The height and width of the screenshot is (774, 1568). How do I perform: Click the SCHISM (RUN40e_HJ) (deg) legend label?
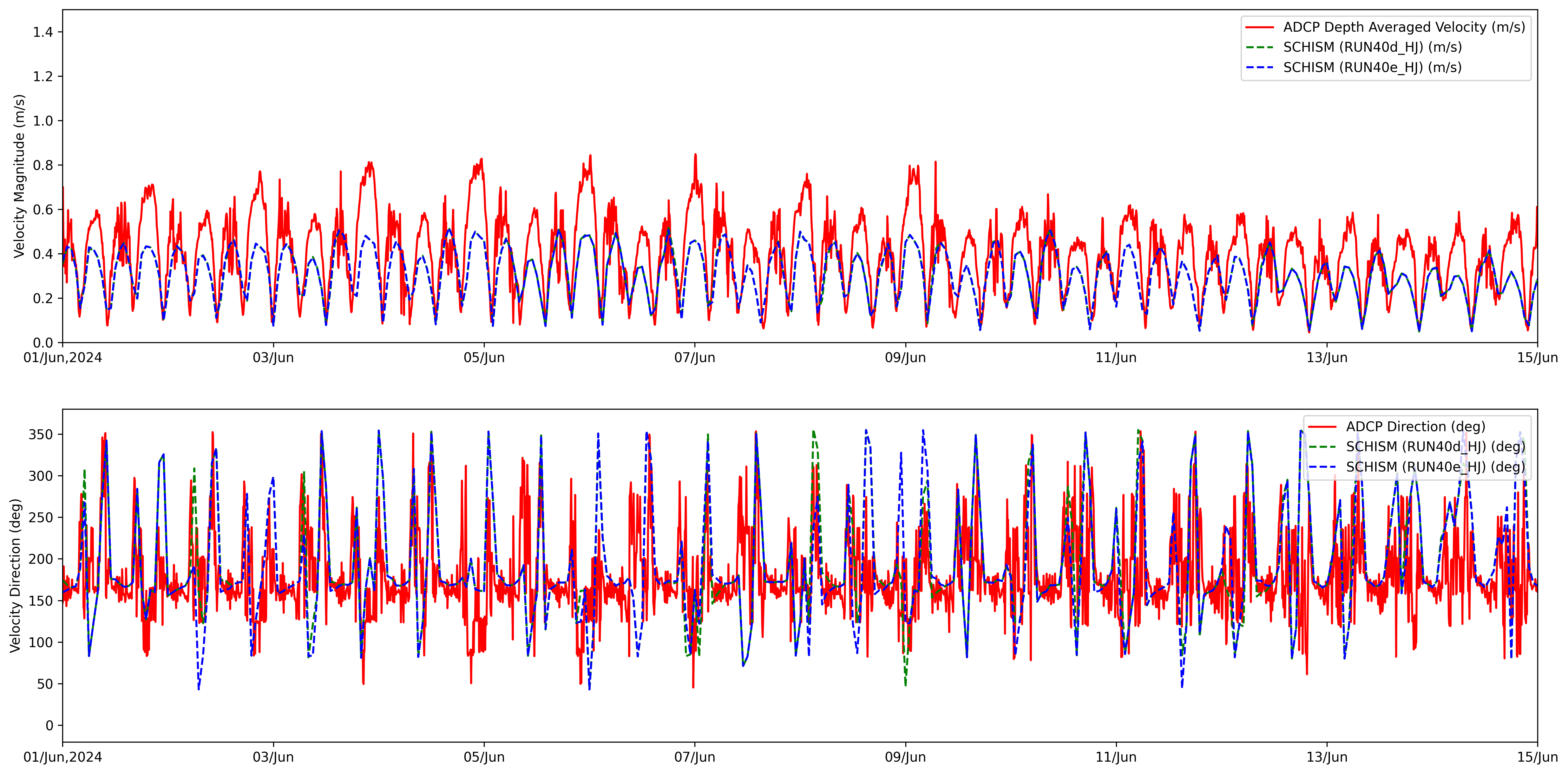click(1435, 467)
